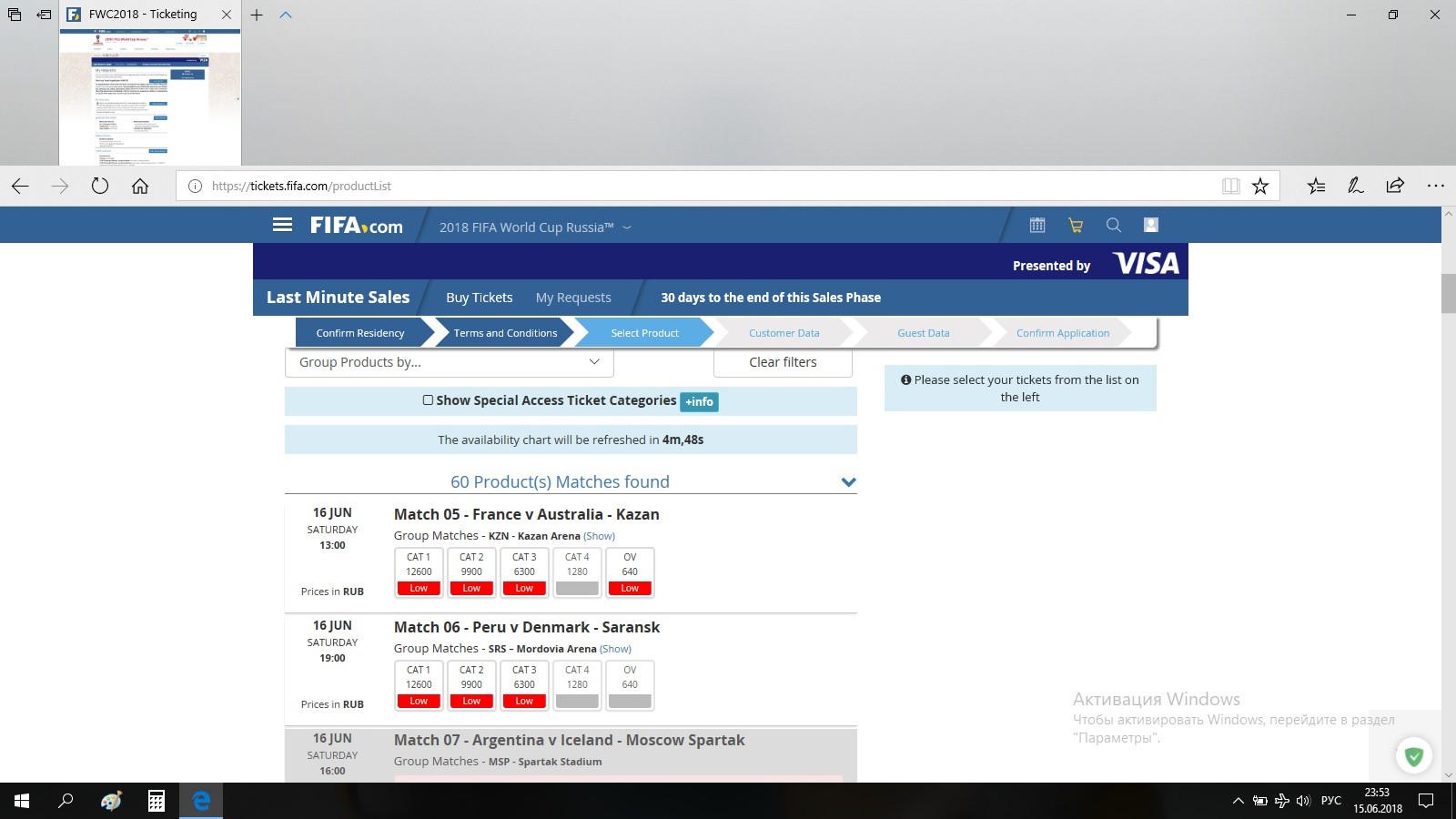
Task: Open the Group Products by dropdown
Action: coord(450,362)
